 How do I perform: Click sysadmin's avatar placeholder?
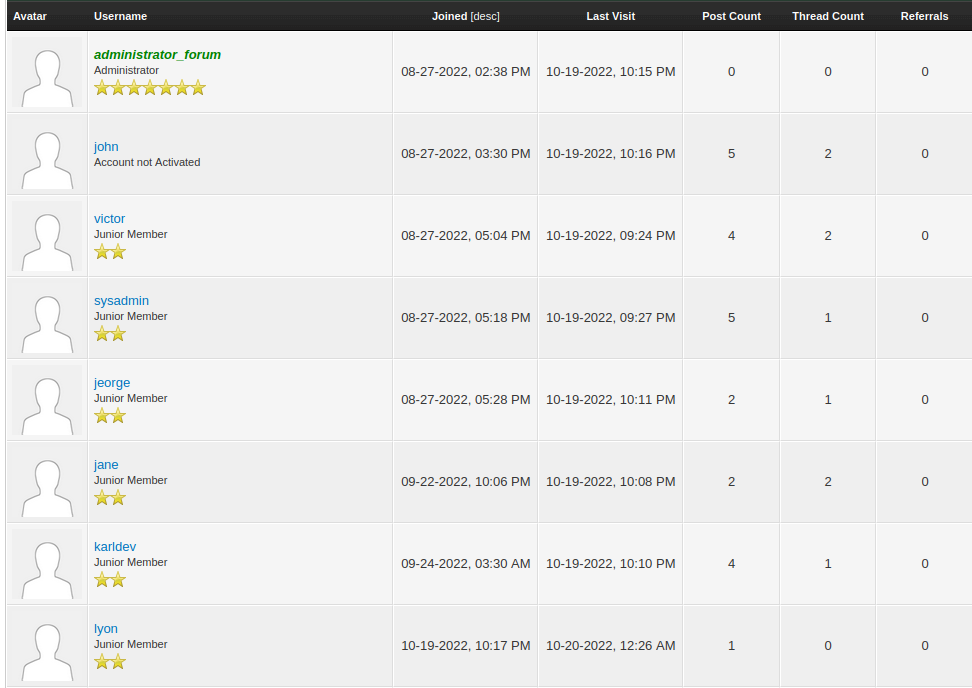pos(47,318)
